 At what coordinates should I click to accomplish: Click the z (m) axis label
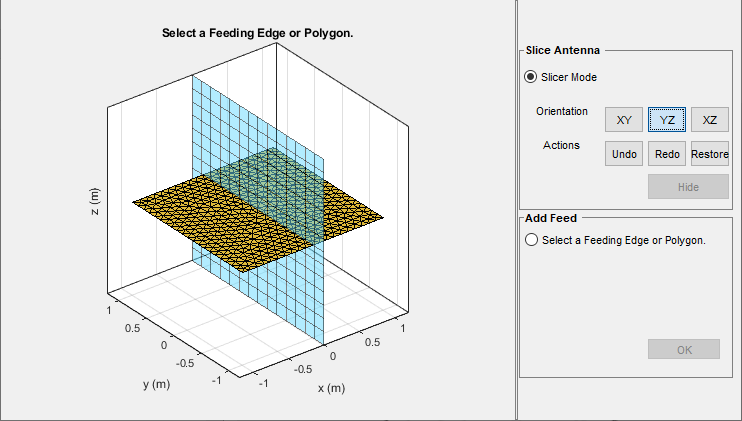point(94,203)
